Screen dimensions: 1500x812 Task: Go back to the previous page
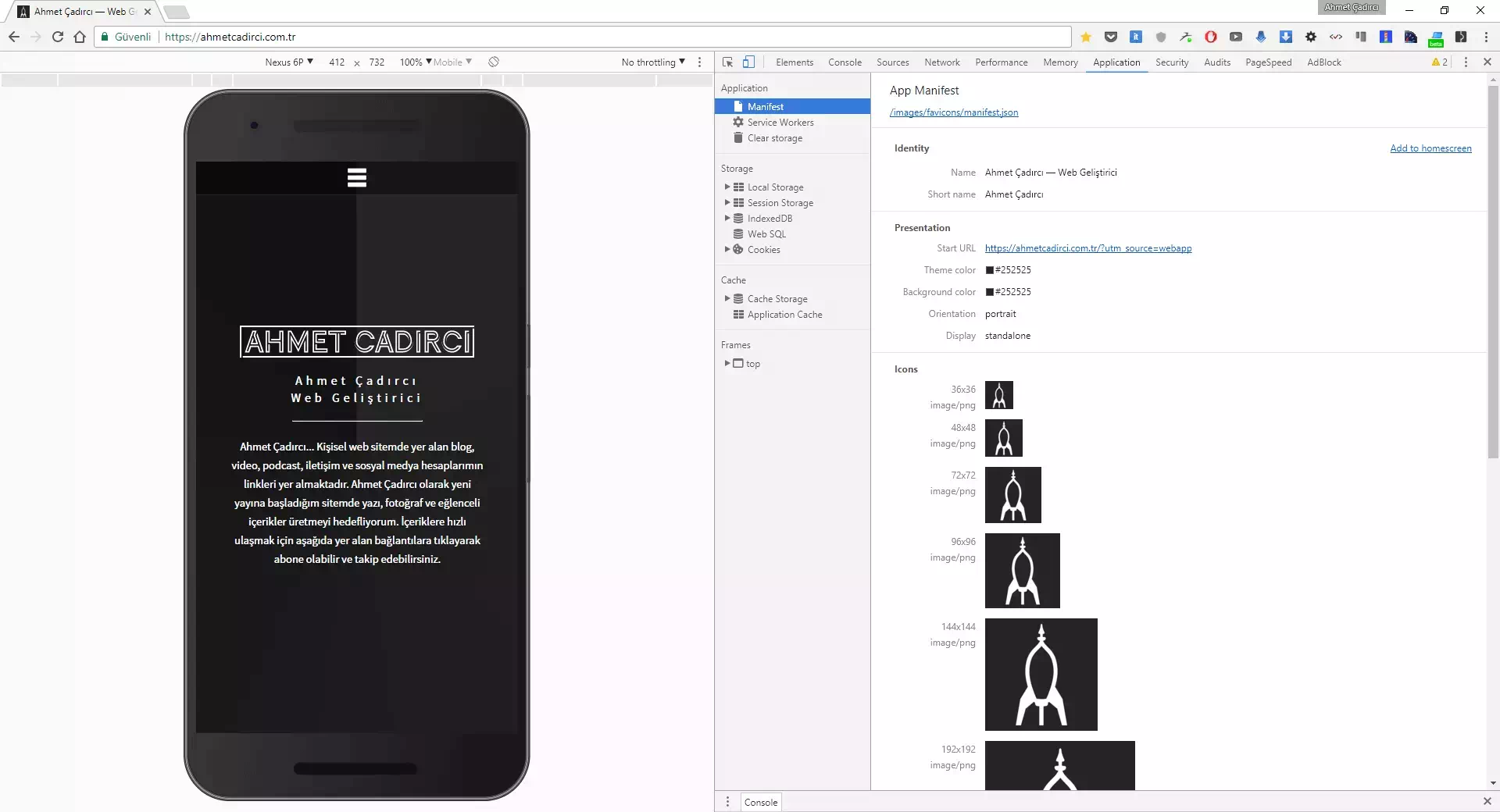[14, 37]
